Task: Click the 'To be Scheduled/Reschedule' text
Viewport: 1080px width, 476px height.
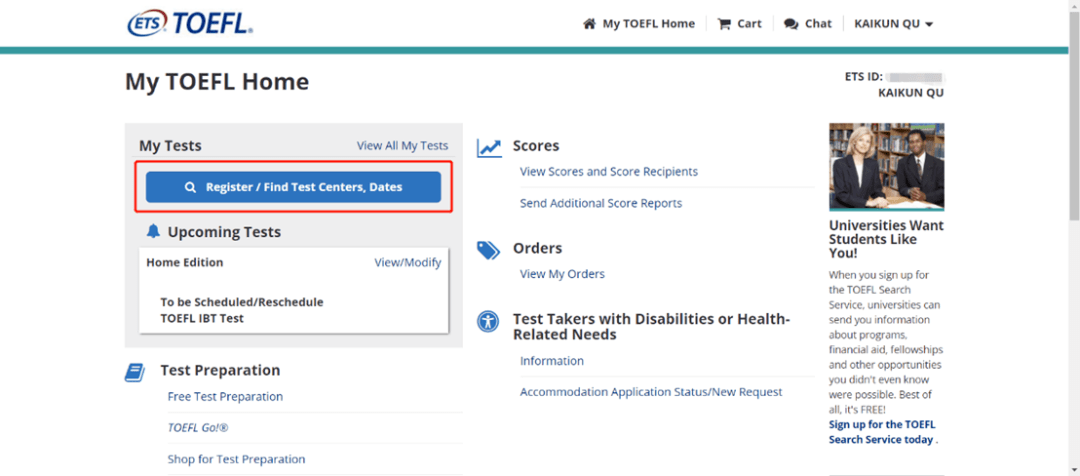Action: pos(242,302)
